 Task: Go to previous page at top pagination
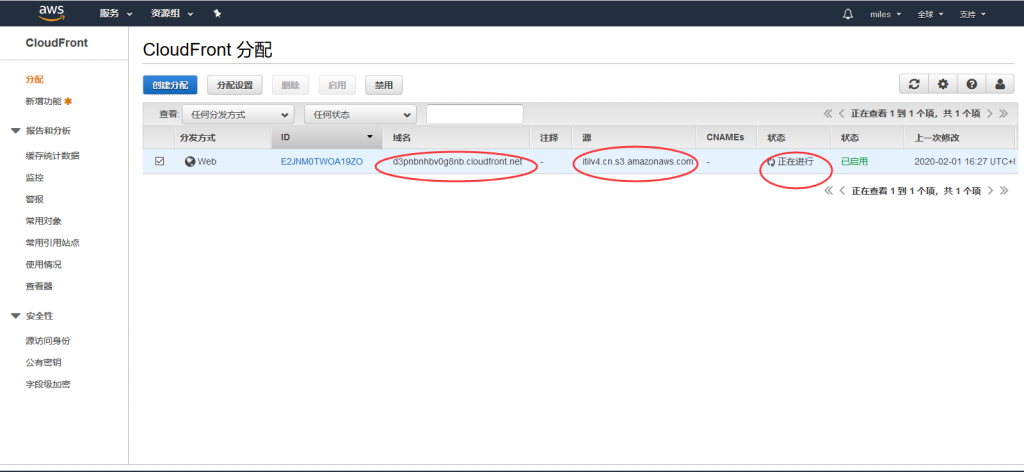(x=842, y=114)
